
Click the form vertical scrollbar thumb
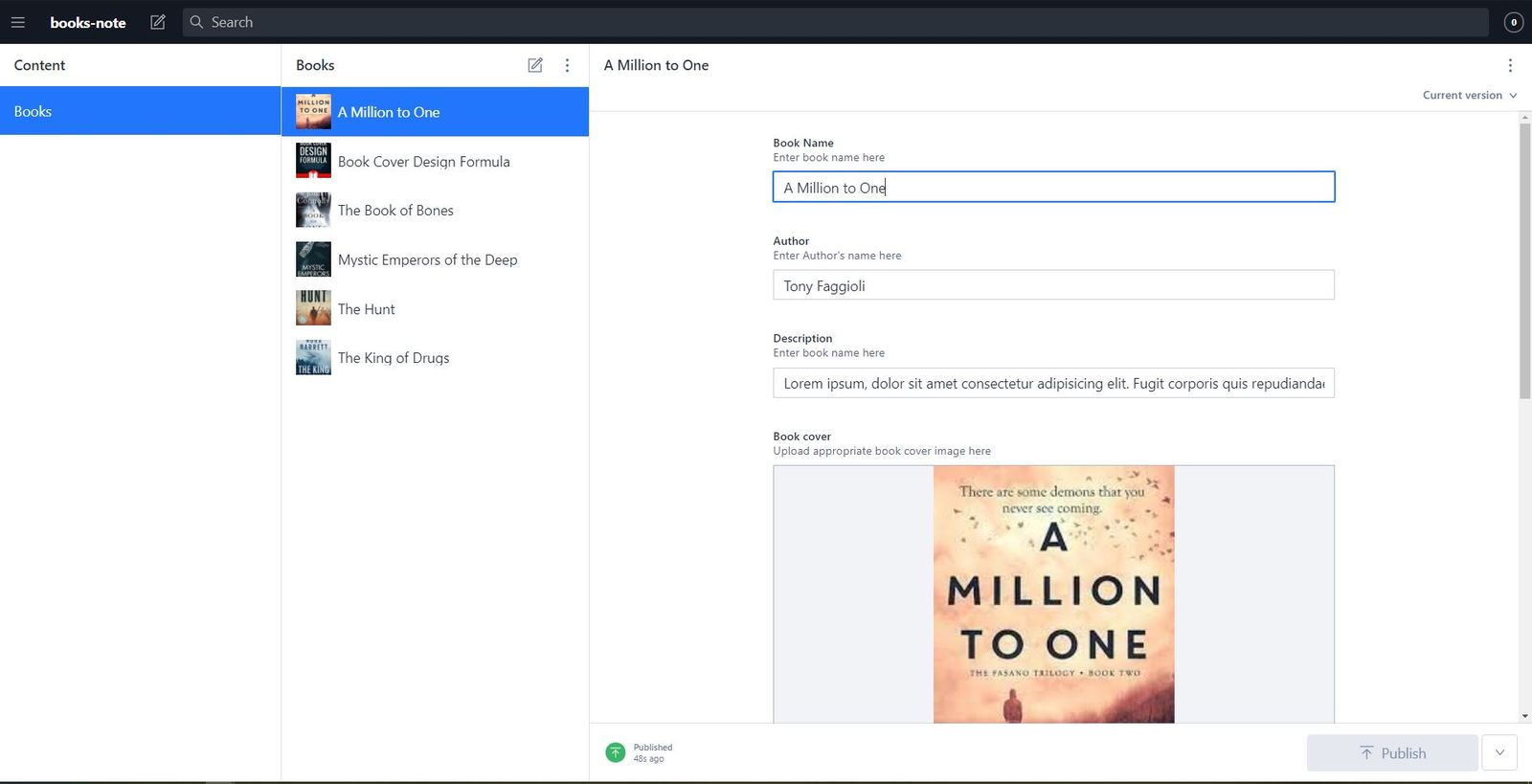pyautogui.click(x=1524, y=260)
